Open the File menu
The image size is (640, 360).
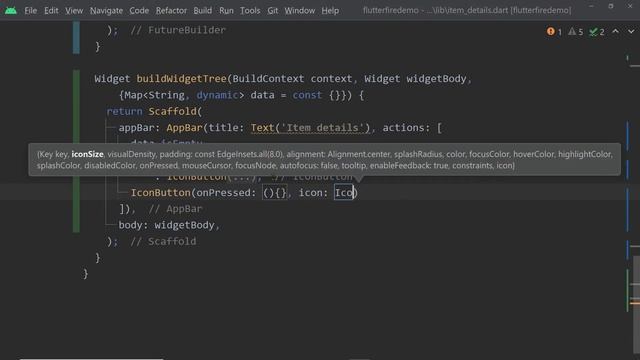tap(31, 11)
